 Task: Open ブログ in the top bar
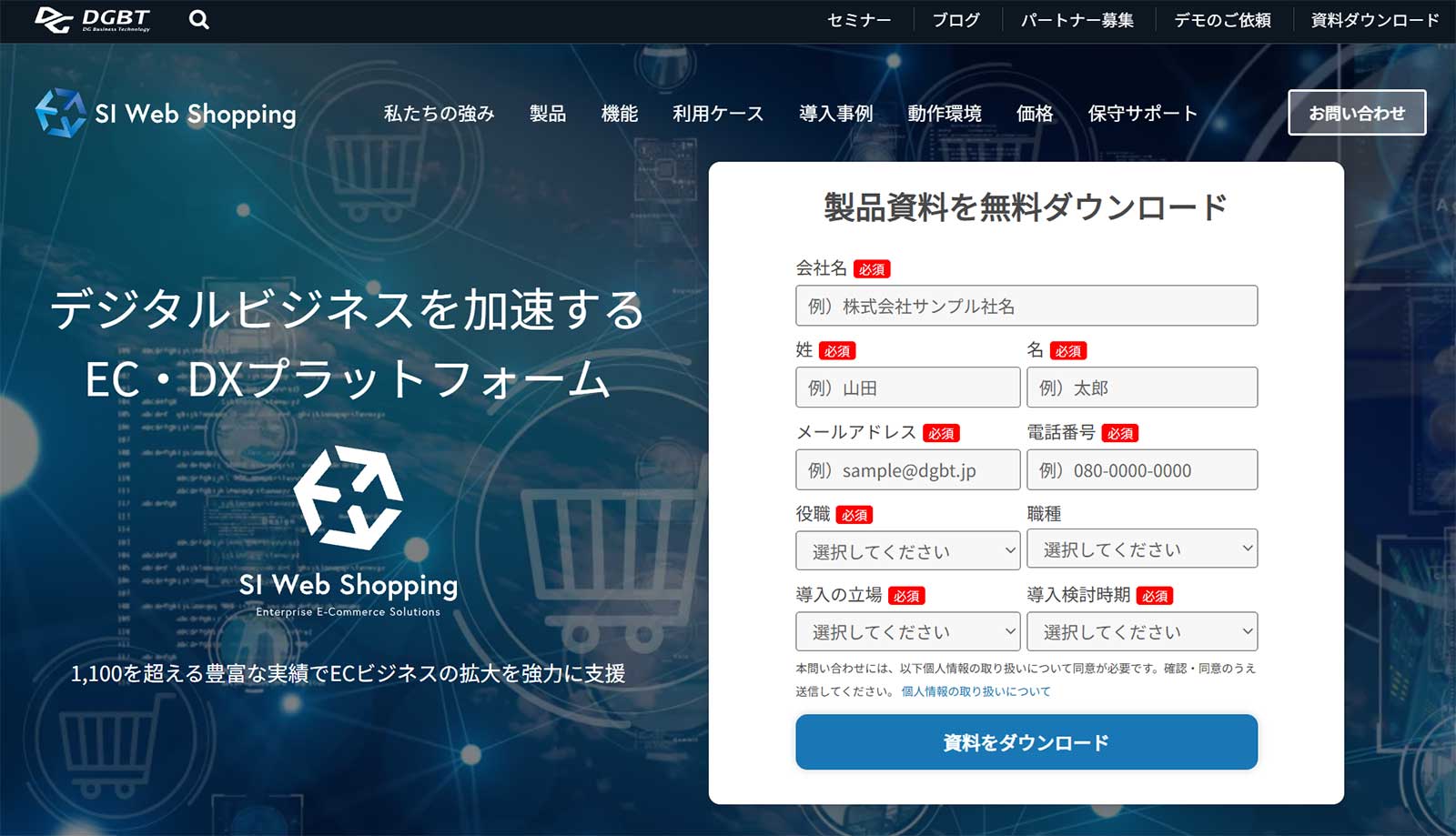955,20
